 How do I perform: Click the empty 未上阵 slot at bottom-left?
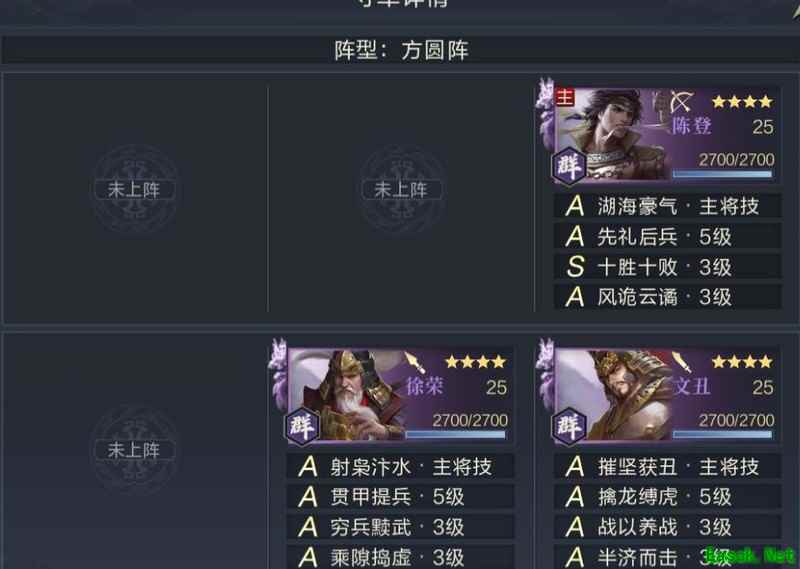coord(134,451)
